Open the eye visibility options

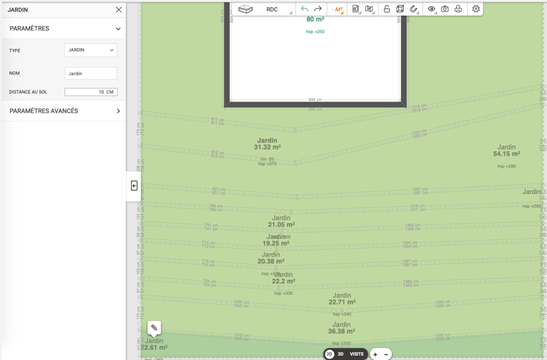[432, 9]
